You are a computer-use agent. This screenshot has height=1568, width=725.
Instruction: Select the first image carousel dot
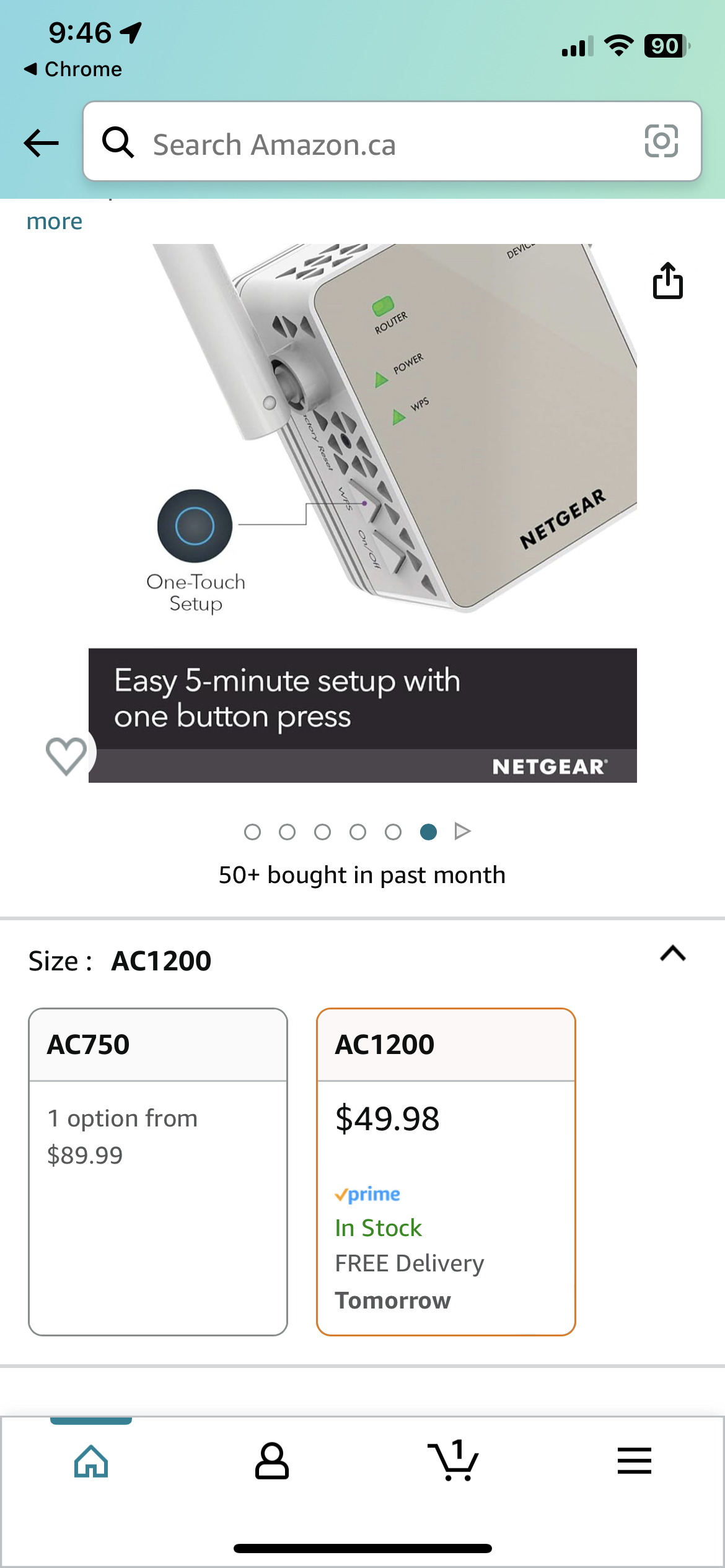(x=252, y=832)
